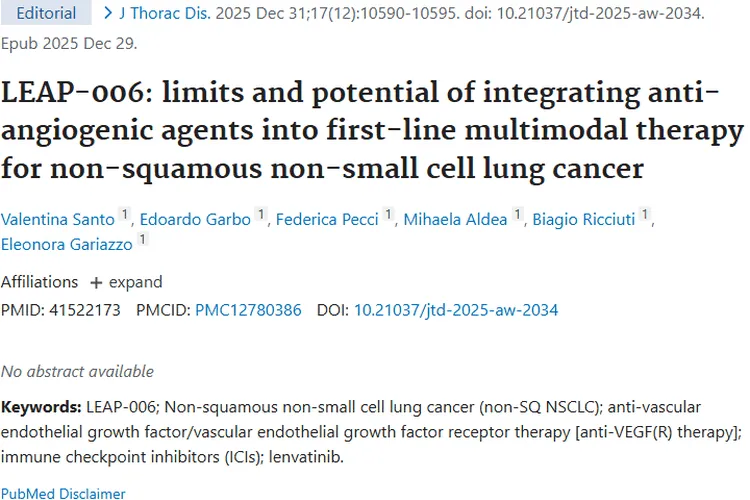The width and height of the screenshot is (750, 500).
Task: Click the chevron icon before J Thorac Dis
Action: point(108,14)
